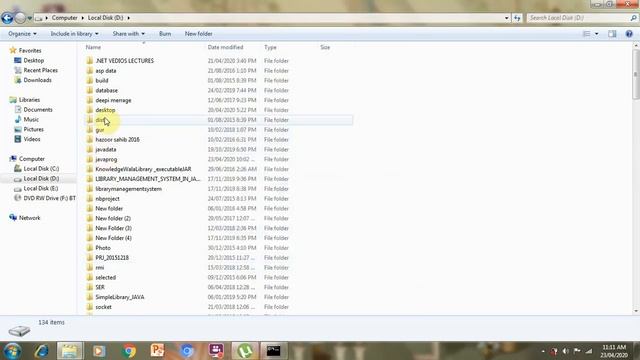Screen dimensions: 640x360
Task: Open the view options dropdown arrow
Action: [597, 34]
